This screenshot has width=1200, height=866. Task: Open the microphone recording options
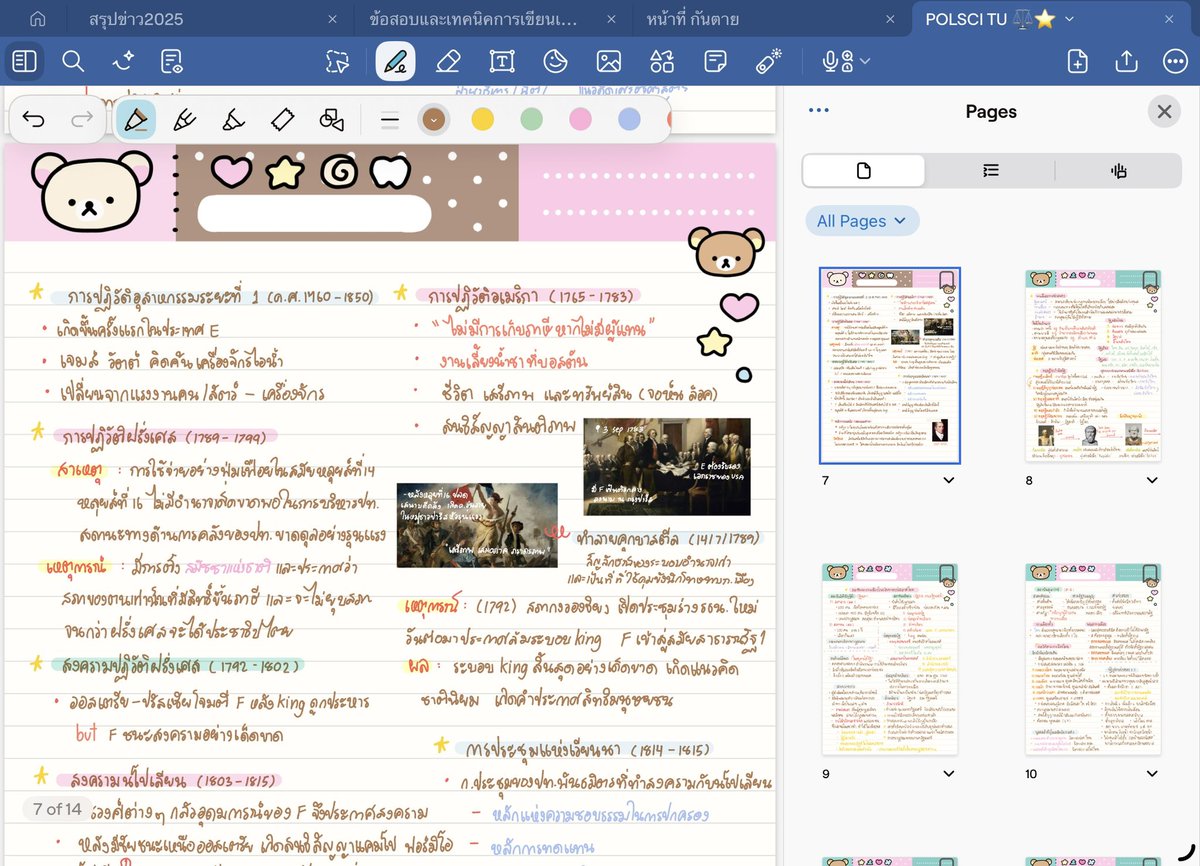845,62
